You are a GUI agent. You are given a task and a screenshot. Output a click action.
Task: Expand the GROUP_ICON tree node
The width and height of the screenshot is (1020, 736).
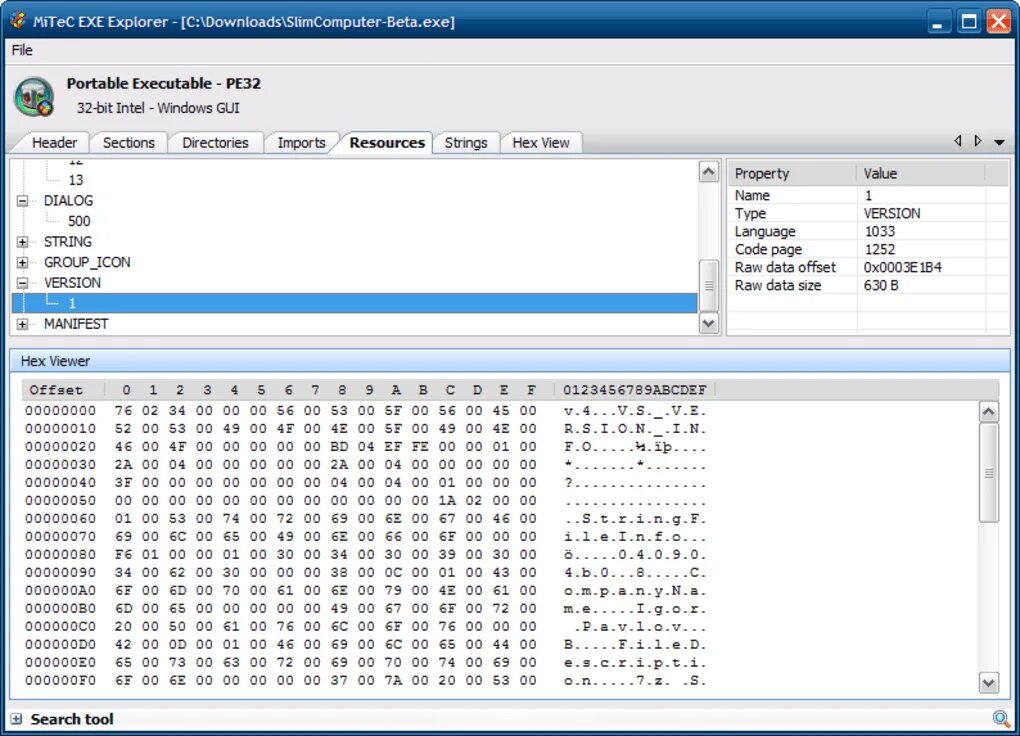(x=22, y=263)
